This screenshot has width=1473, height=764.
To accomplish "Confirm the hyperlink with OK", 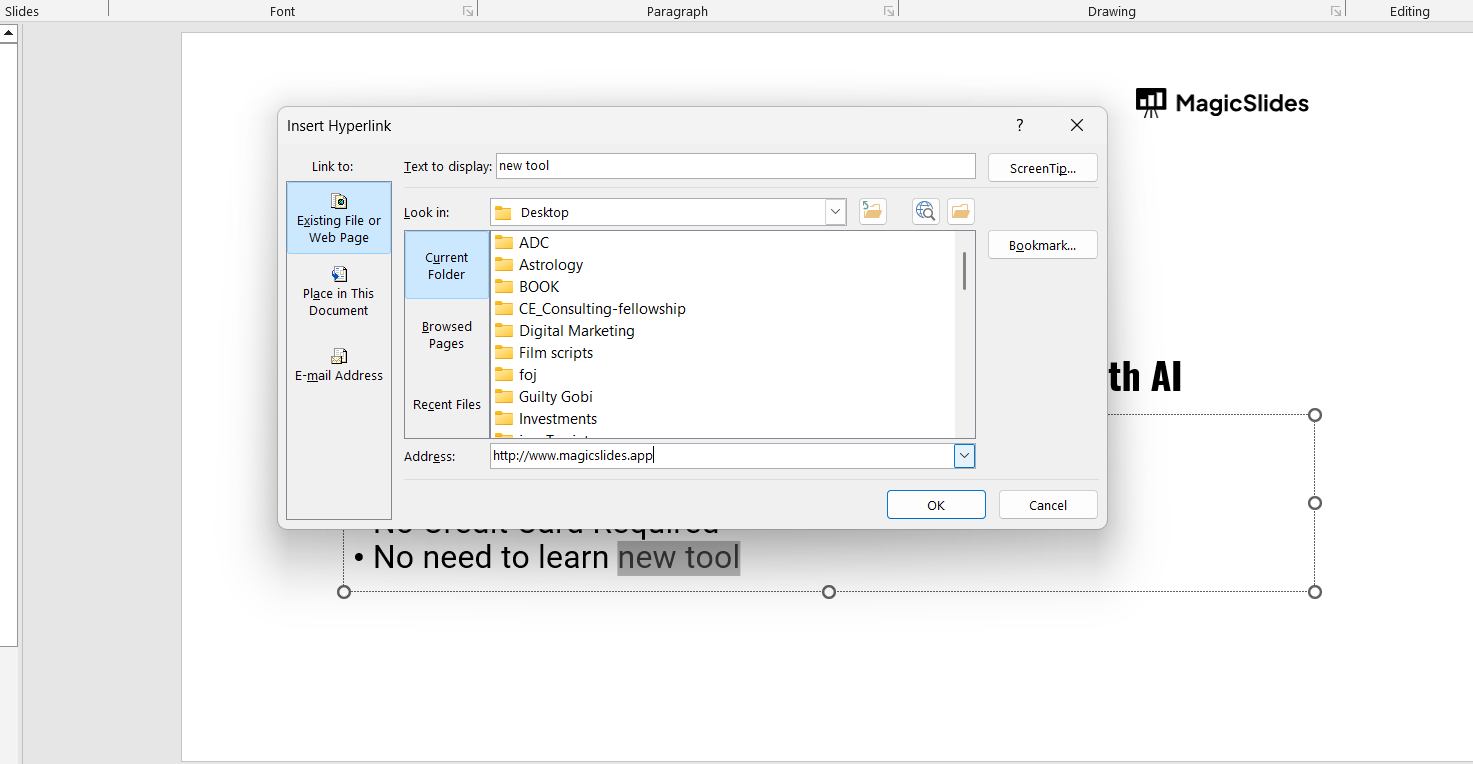I will 936,505.
